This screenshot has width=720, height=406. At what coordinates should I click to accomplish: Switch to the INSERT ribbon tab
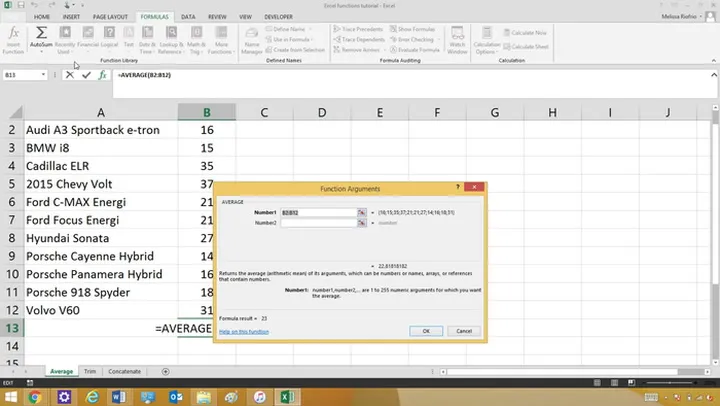click(71, 17)
